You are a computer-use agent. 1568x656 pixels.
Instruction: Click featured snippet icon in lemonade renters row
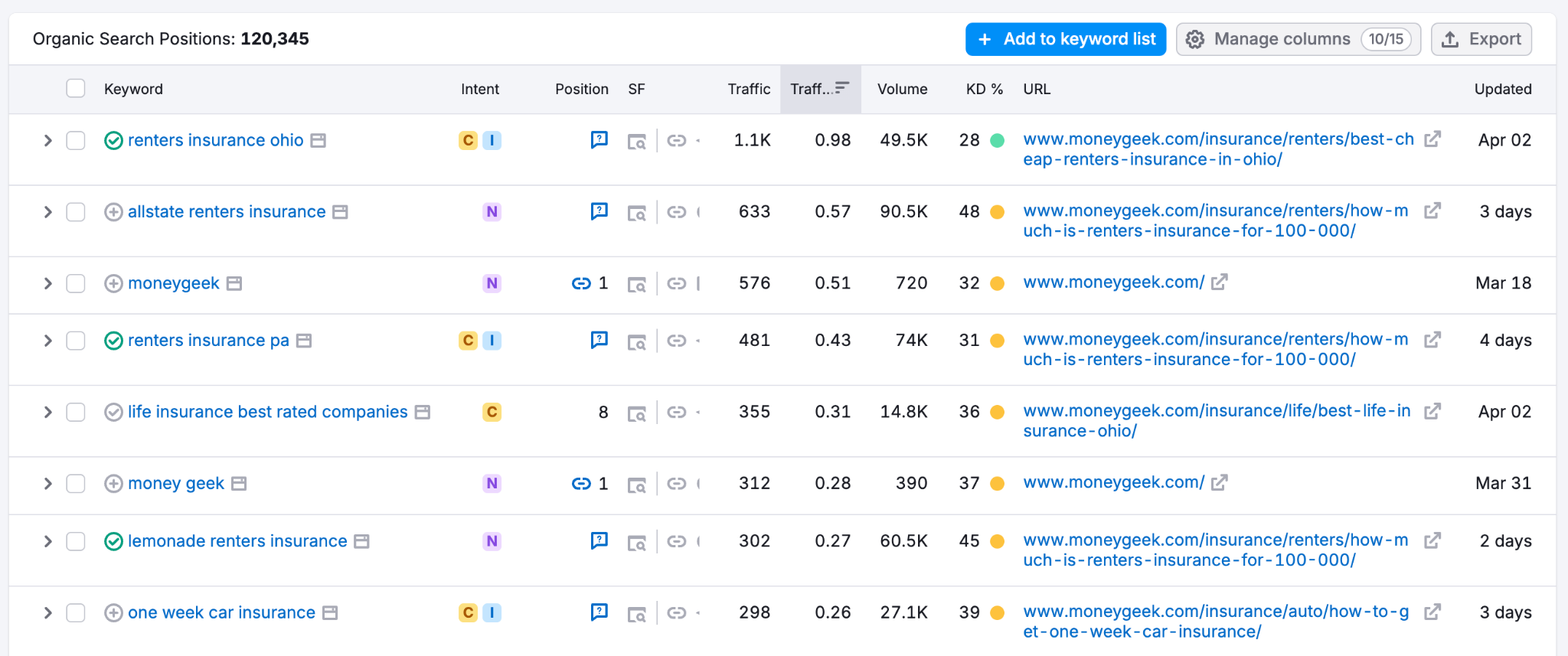pos(599,541)
